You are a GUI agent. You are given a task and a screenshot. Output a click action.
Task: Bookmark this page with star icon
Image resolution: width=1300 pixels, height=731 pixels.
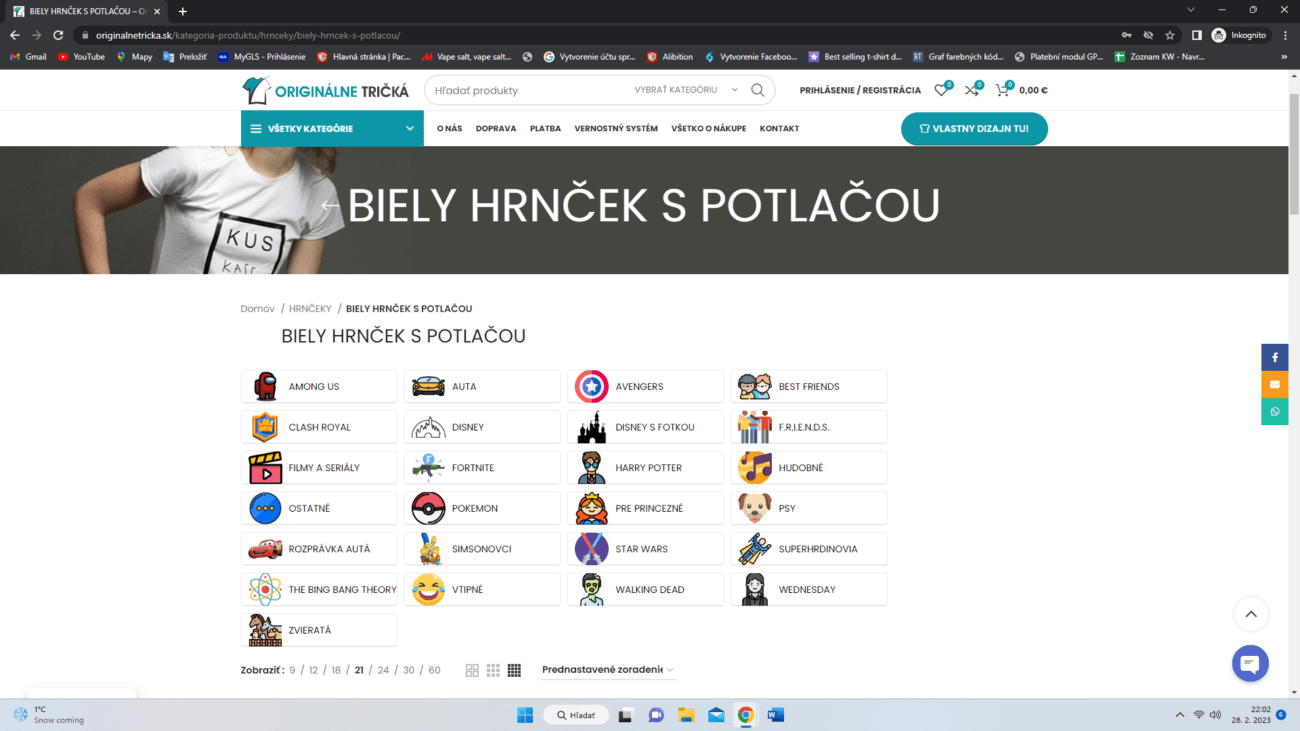click(x=1170, y=35)
